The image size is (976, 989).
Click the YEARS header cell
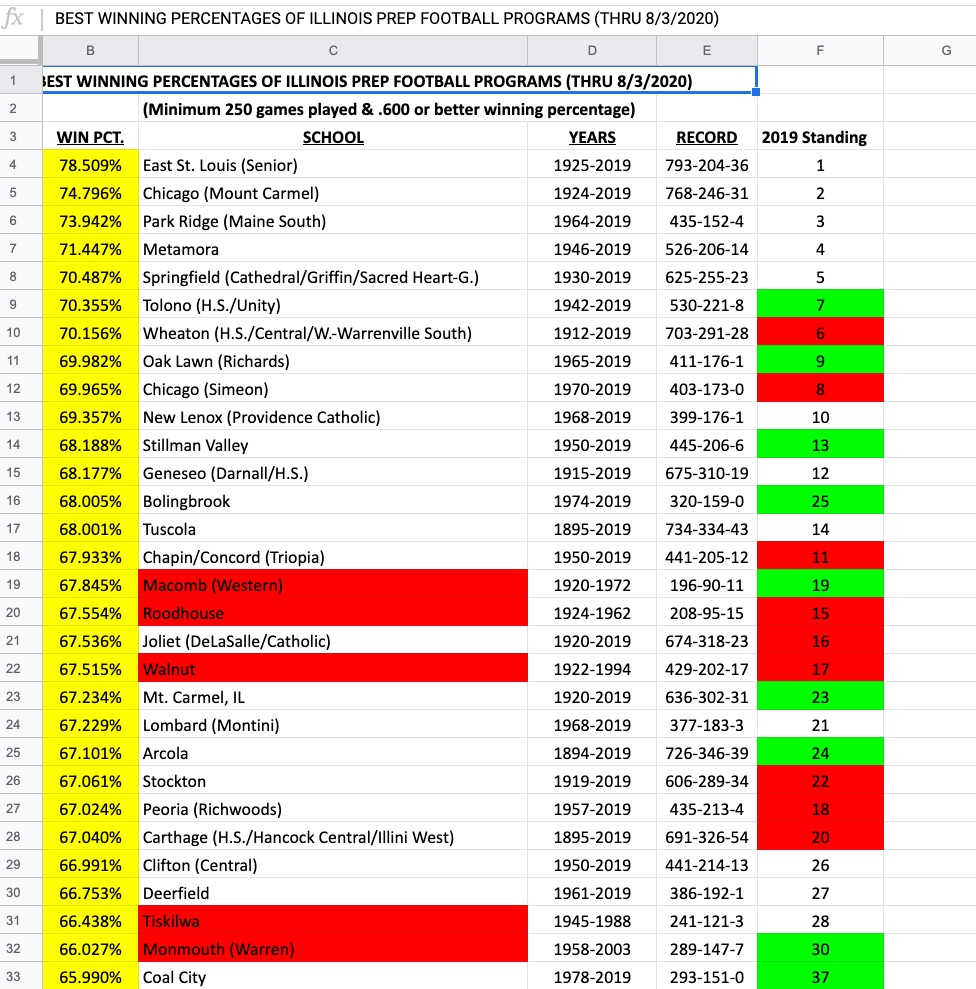(592, 137)
